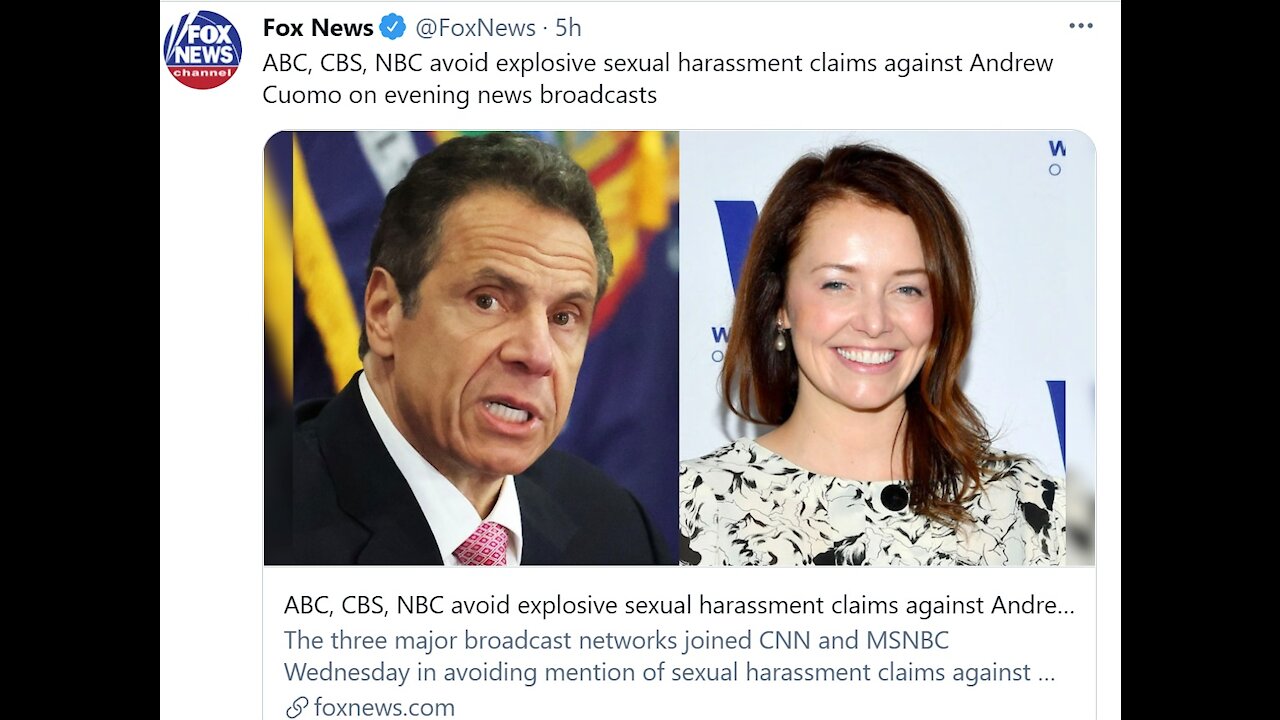Click the tweet's first line starting "ABC, CBS, NBC"
The height and width of the screenshot is (720, 1280).
pyautogui.click(x=657, y=63)
